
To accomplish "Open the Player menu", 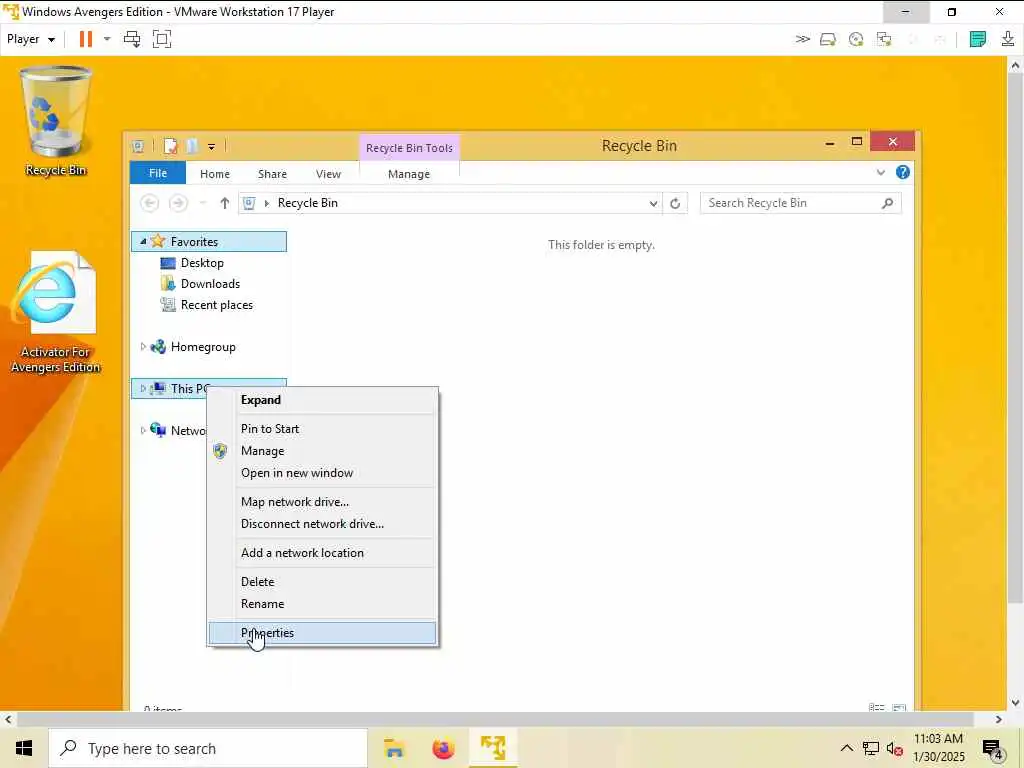I will point(30,39).
